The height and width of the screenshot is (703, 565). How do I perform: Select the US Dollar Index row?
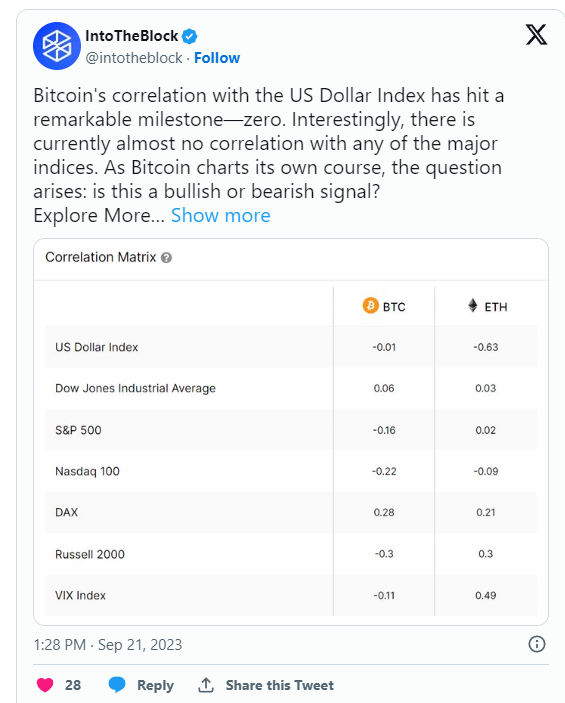[291, 347]
